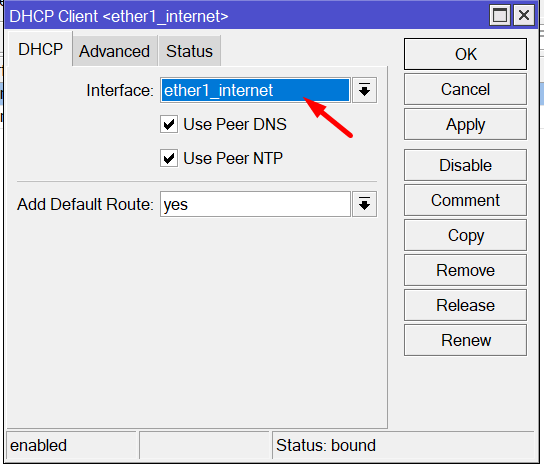This screenshot has height=471, width=544.
Task: Click the ether1_internet Interface field
Action: click(255, 90)
